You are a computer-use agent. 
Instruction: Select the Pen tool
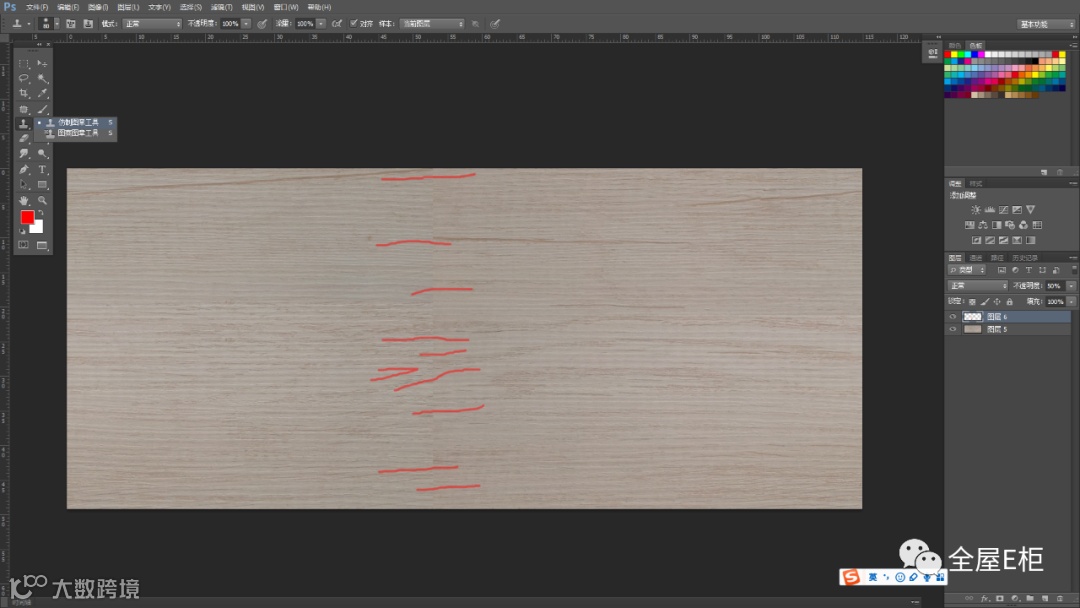tap(23, 169)
